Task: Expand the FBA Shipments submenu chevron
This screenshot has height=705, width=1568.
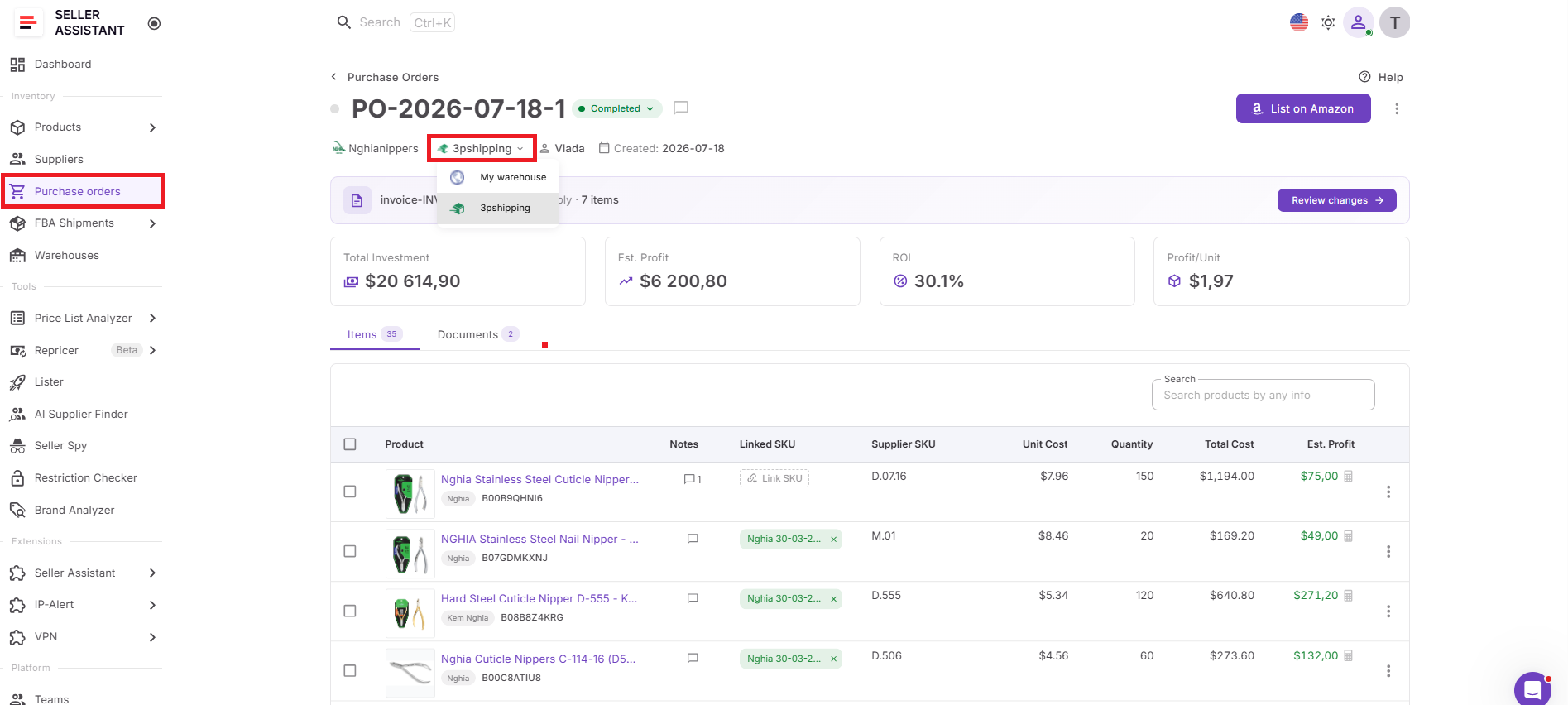Action: coord(152,223)
